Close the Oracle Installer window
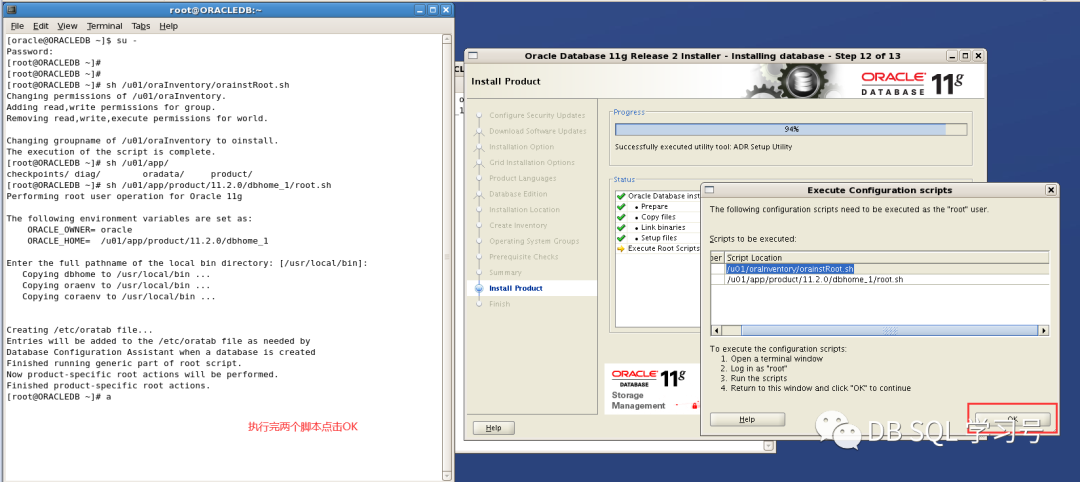This screenshot has height=482, width=1080. pyautogui.click(x=977, y=56)
